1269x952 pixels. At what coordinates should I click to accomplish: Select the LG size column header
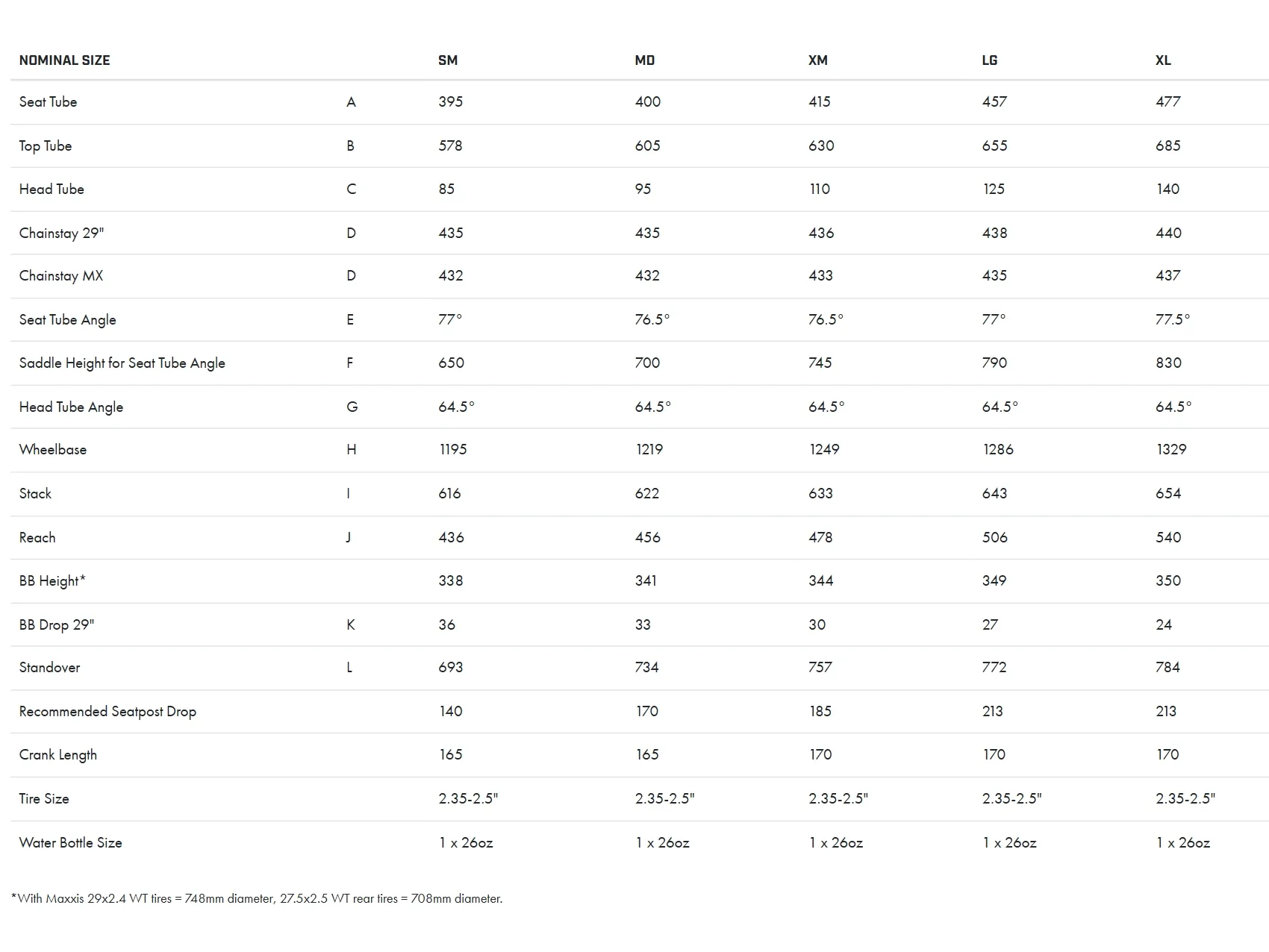point(990,60)
